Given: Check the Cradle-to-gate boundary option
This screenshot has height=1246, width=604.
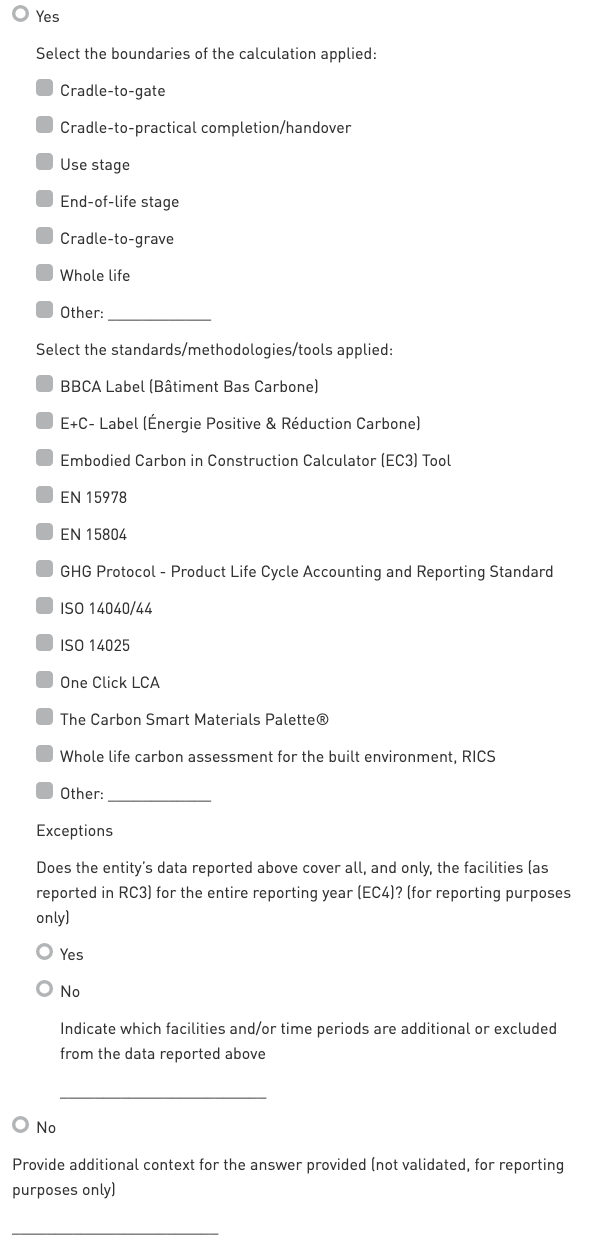Looking at the screenshot, I should (44, 89).
